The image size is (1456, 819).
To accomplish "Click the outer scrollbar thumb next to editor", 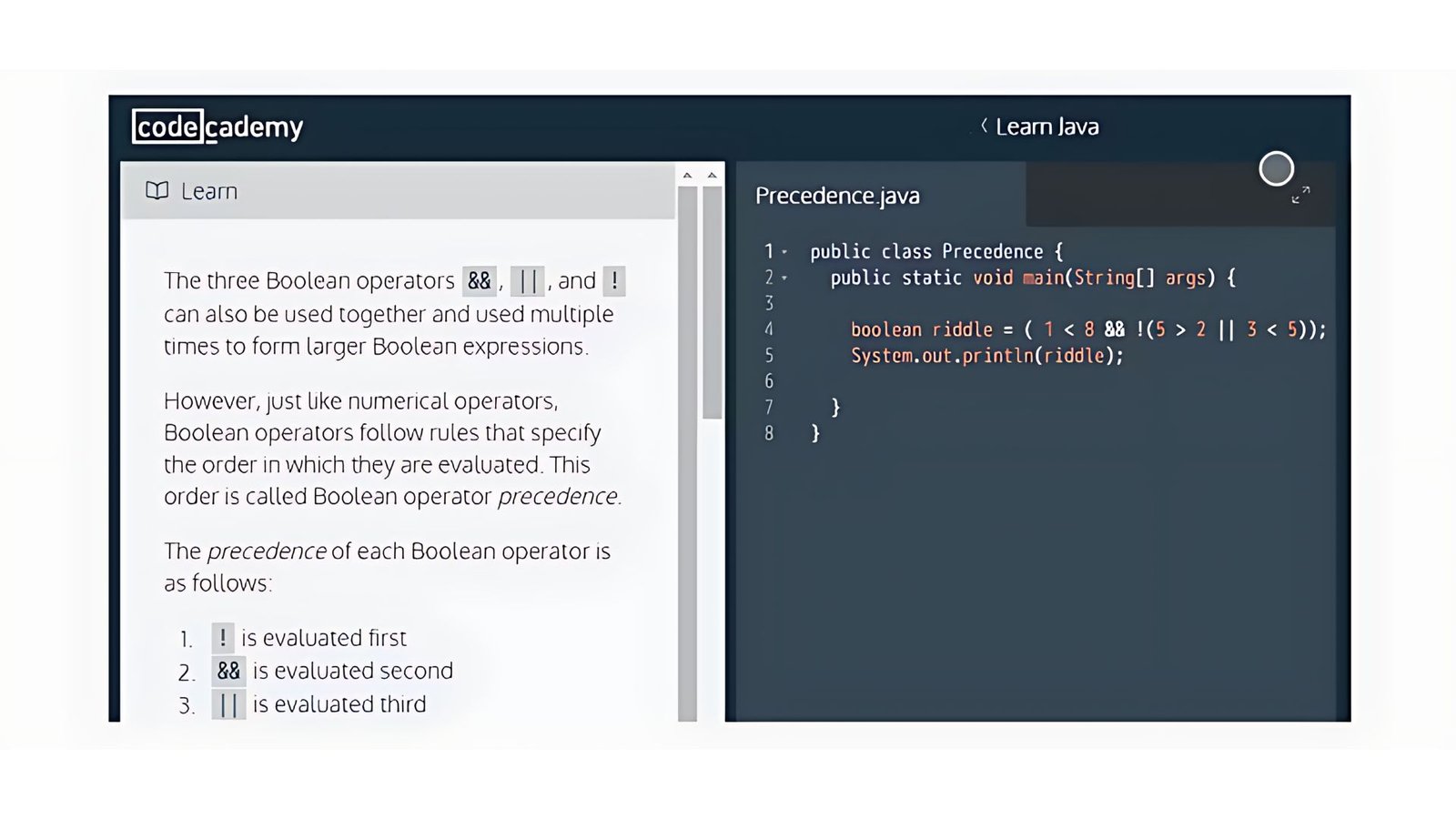I will click(x=713, y=302).
